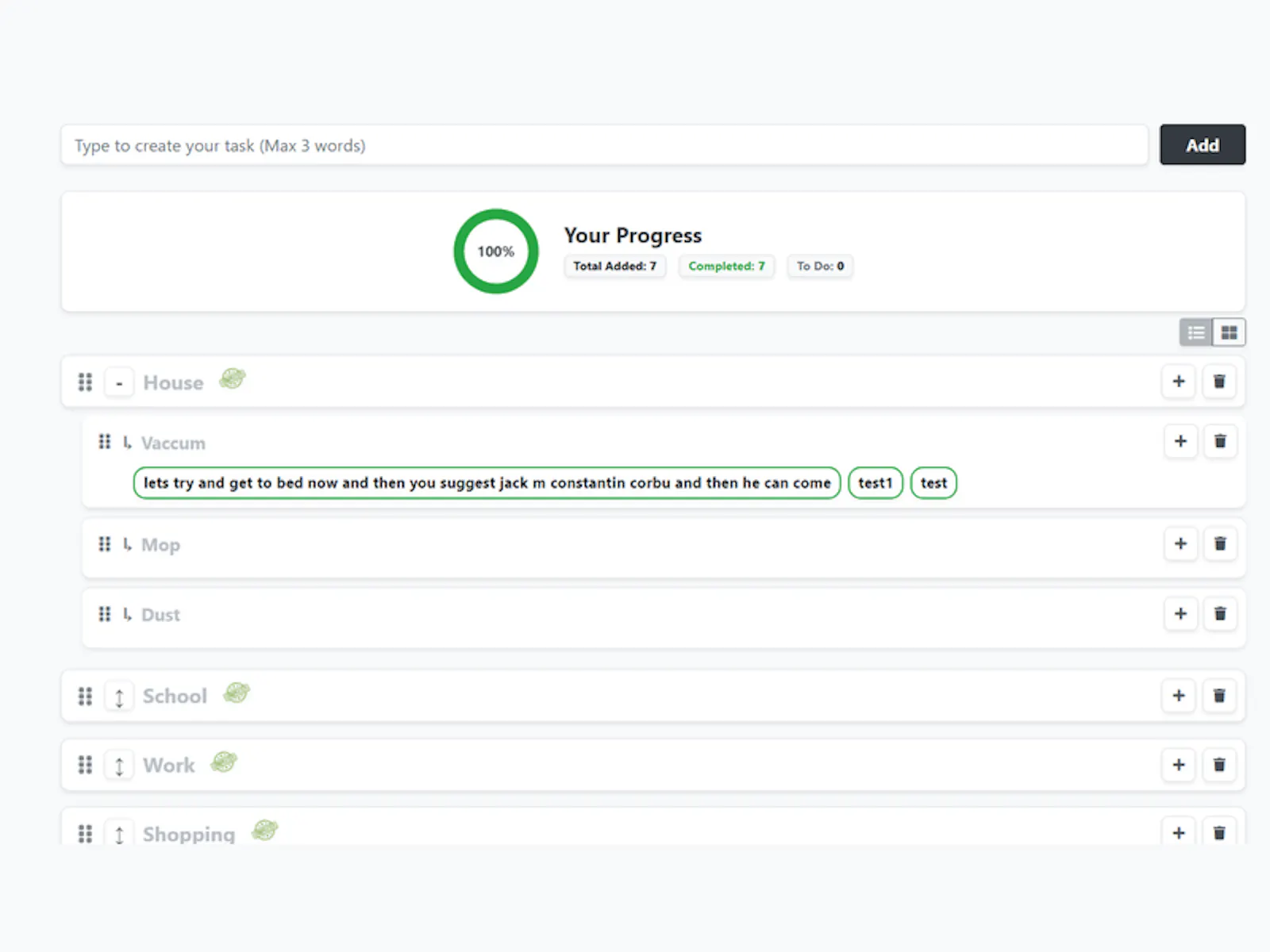Click the long 'lets try and get to bed' tag
The width and height of the screenshot is (1270, 952).
pos(487,483)
